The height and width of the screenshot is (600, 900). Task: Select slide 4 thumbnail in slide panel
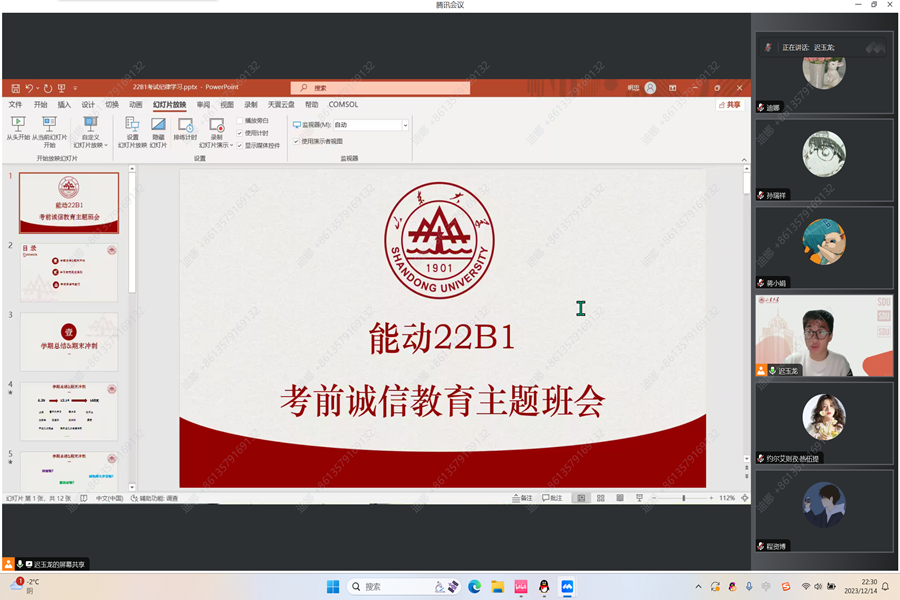pos(69,412)
